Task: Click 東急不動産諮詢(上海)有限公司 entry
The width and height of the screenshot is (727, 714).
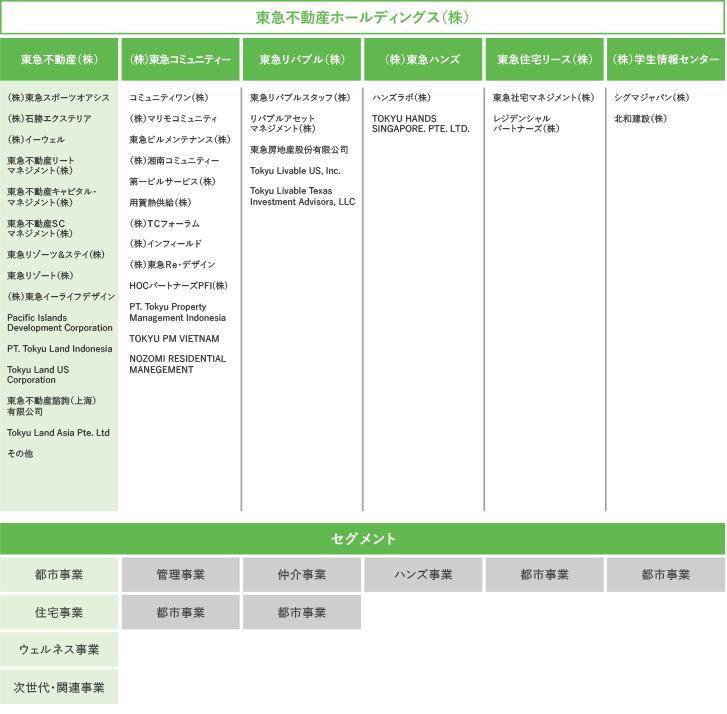Action: pos(51,406)
